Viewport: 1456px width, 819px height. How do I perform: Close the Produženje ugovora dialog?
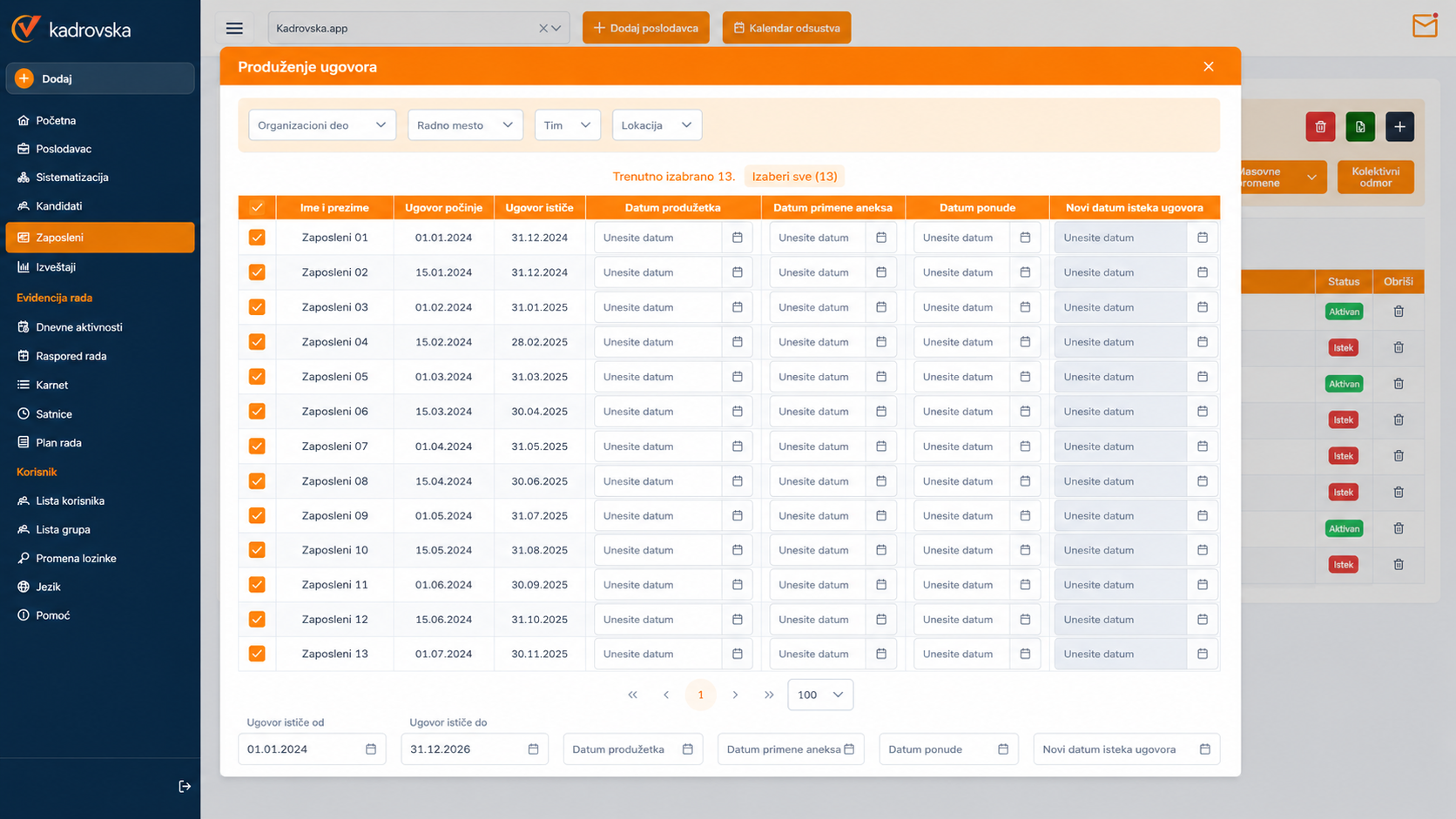(1209, 66)
